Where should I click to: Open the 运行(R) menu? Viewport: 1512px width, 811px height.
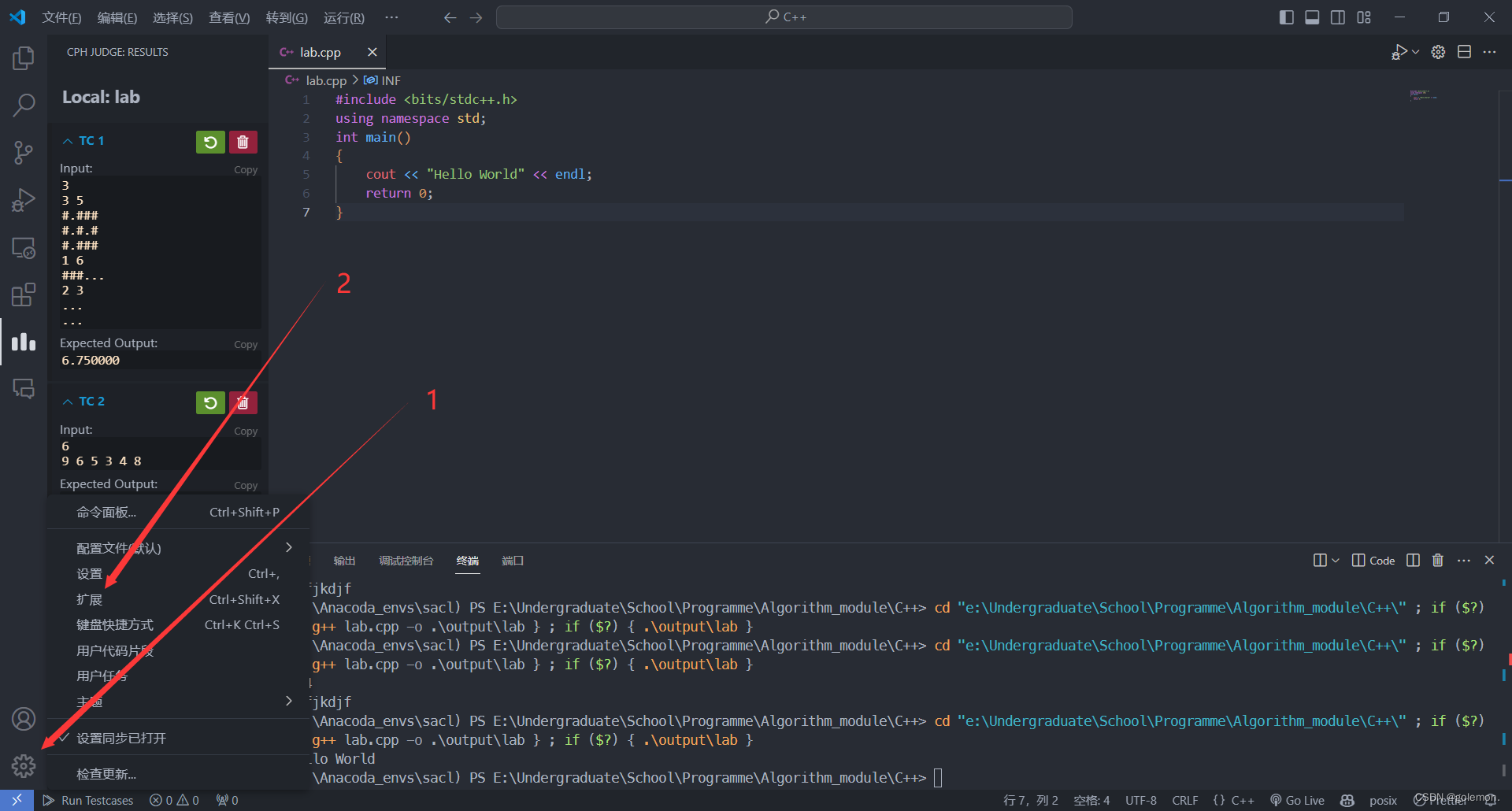(344, 17)
